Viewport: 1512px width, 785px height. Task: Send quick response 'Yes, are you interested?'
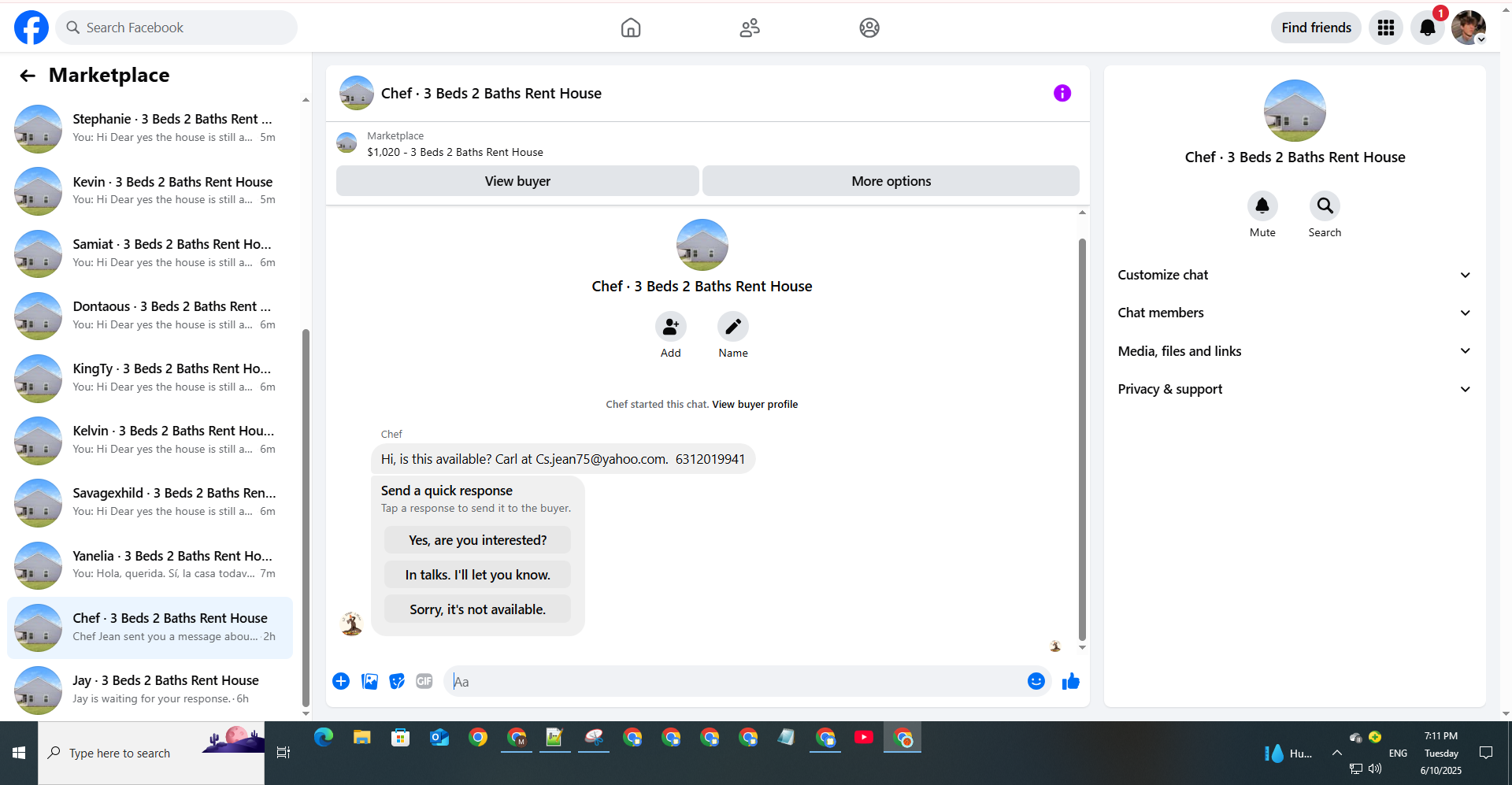pyautogui.click(x=477, y=540)
